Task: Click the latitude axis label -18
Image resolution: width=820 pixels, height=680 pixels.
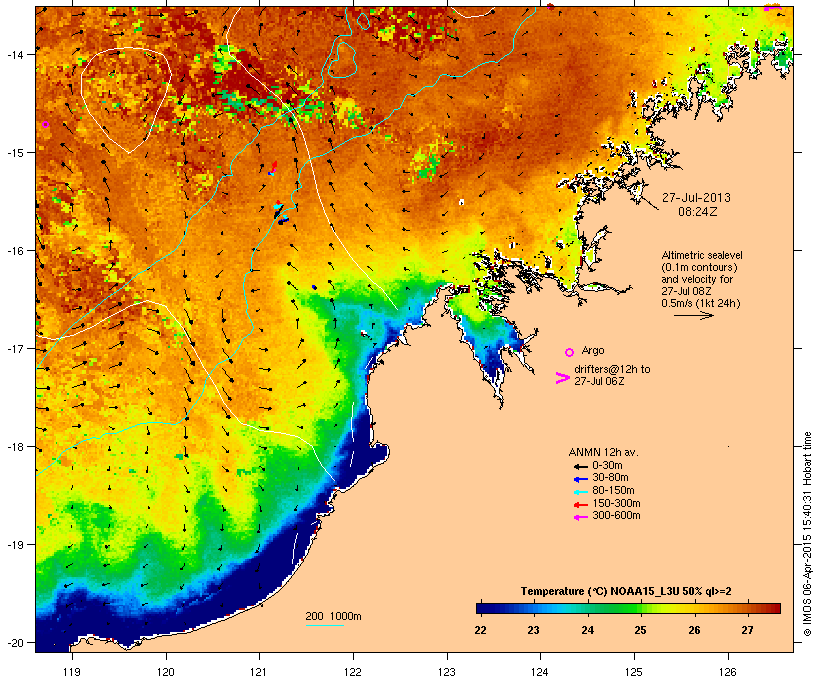Action: (x=15, y=447)
